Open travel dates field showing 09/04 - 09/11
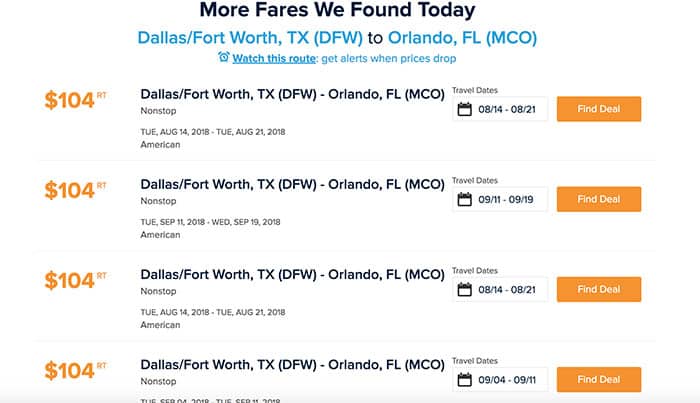Screen dimensions: 700x403 [x=500, y=379]
